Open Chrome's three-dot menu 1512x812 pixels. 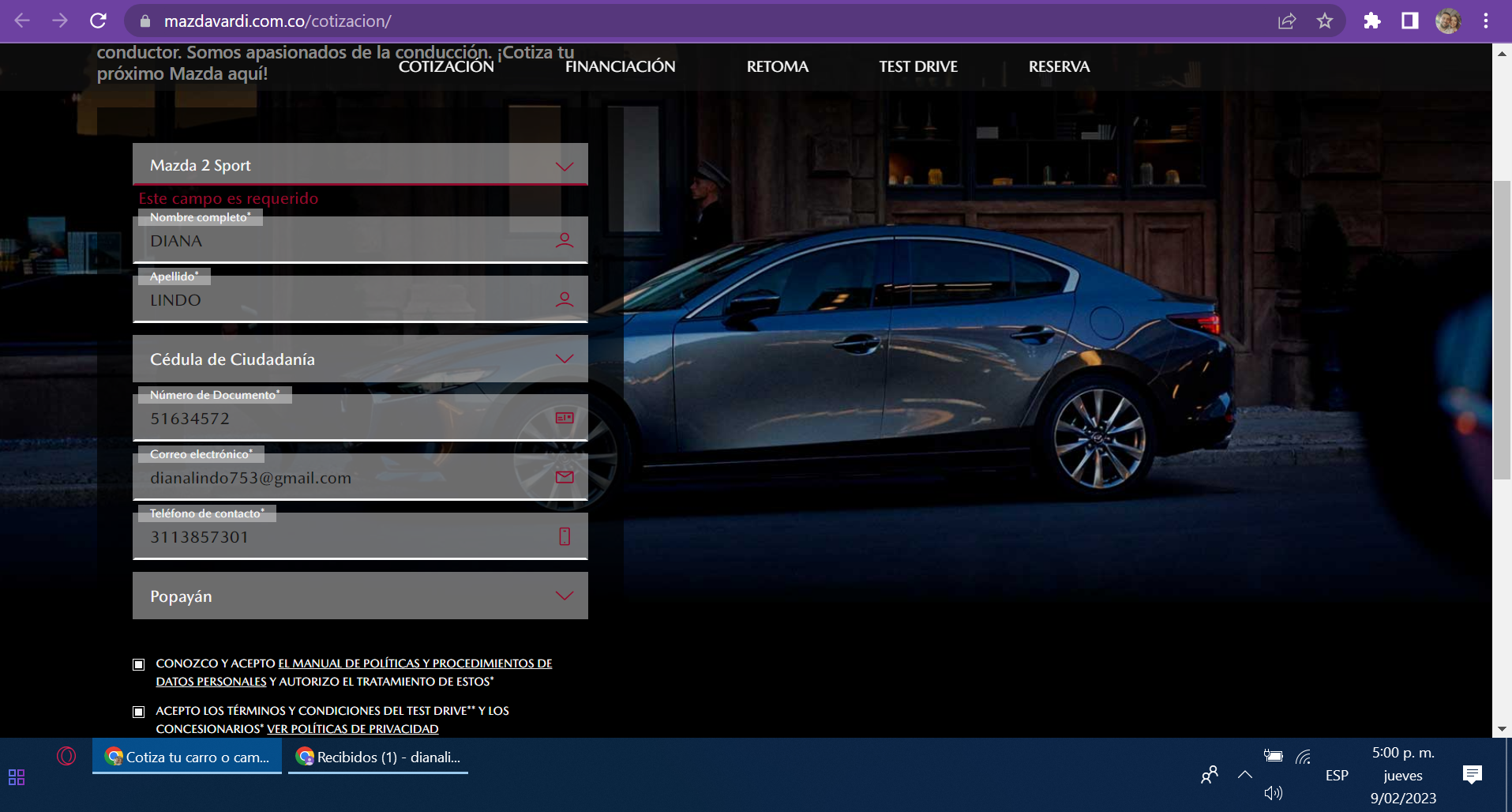(x=1486, y=21)
